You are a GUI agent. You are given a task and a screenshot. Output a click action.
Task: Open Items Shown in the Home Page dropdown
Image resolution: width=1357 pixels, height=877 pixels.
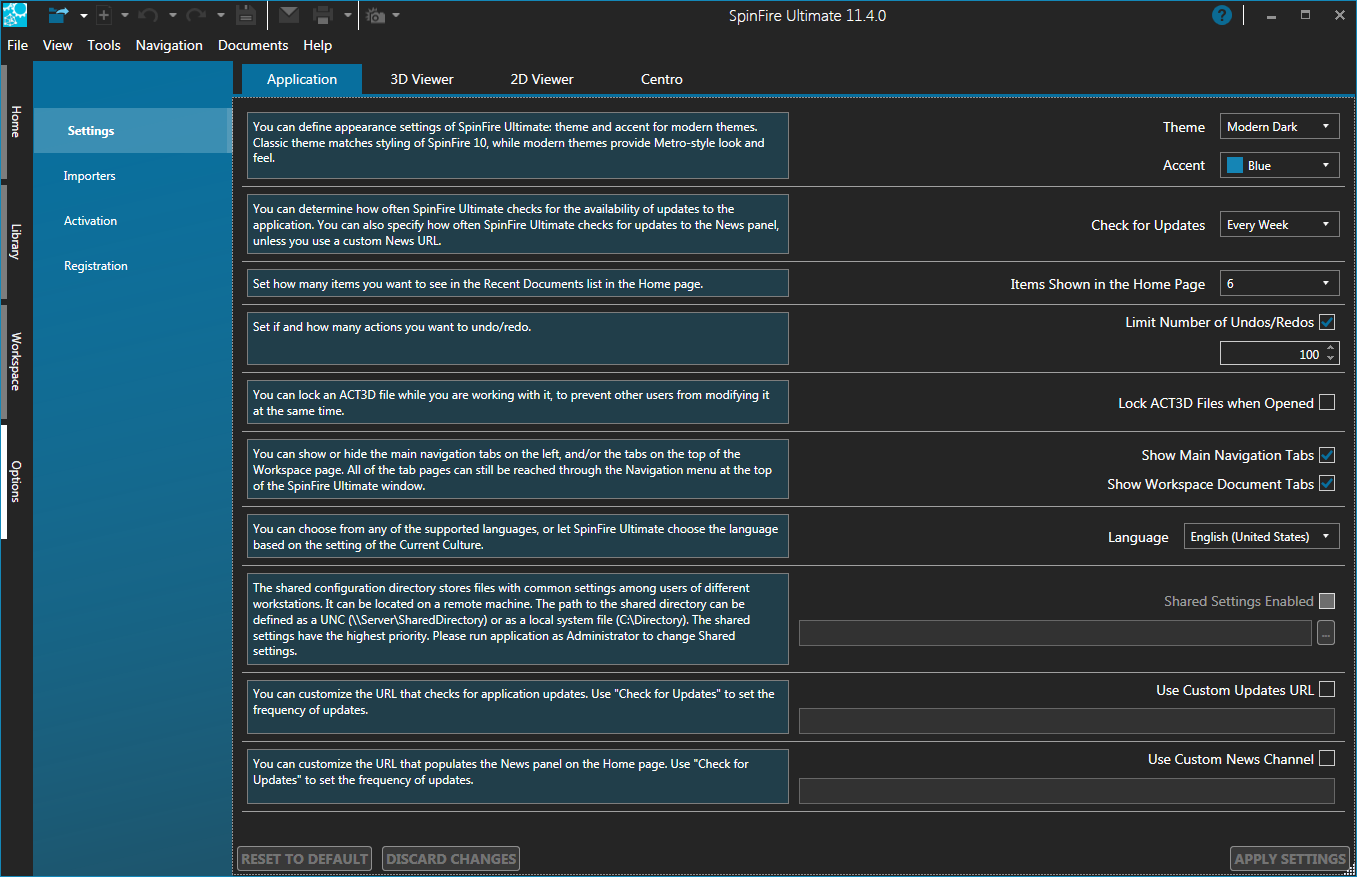[x=1279, y=283]
